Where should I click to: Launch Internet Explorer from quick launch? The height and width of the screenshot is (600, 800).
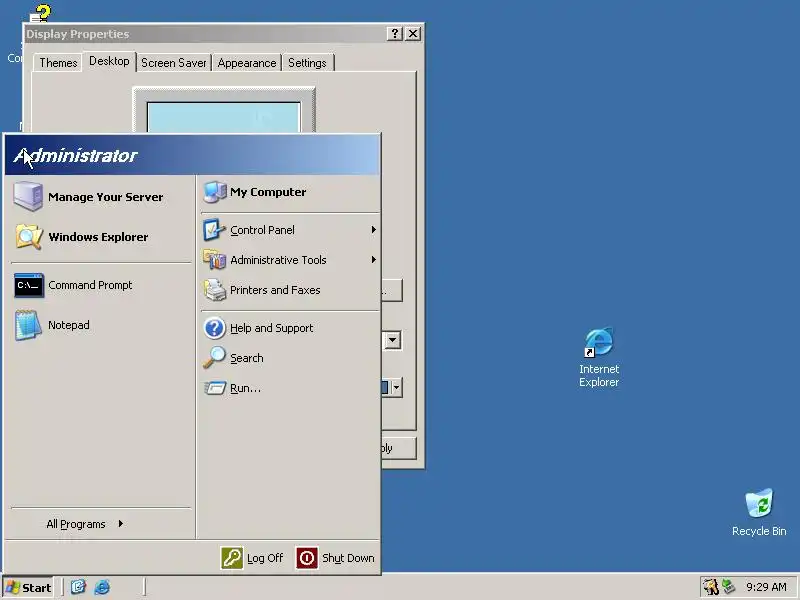pos(102,587)
